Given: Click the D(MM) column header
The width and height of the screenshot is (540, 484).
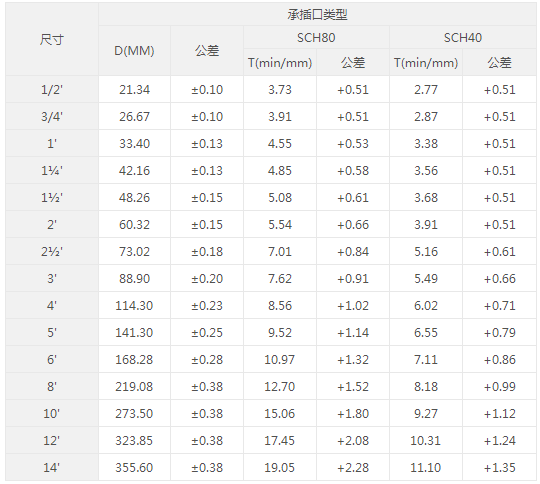Looking at the screenshot, I should pyautogui.click(x=134, y=51).
